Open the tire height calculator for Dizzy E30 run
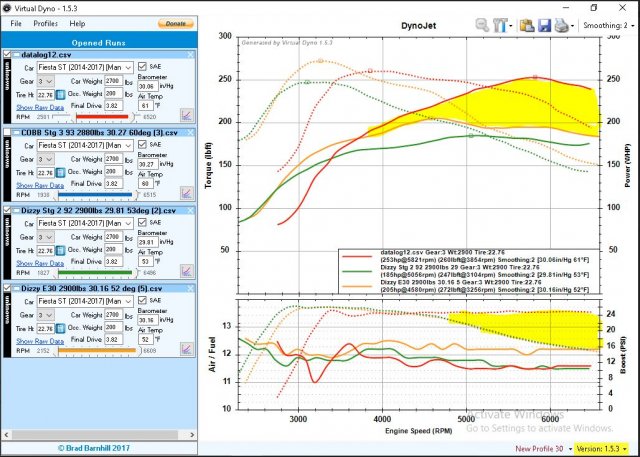This screenshot has width=640, height=457. tap(60, 328)
